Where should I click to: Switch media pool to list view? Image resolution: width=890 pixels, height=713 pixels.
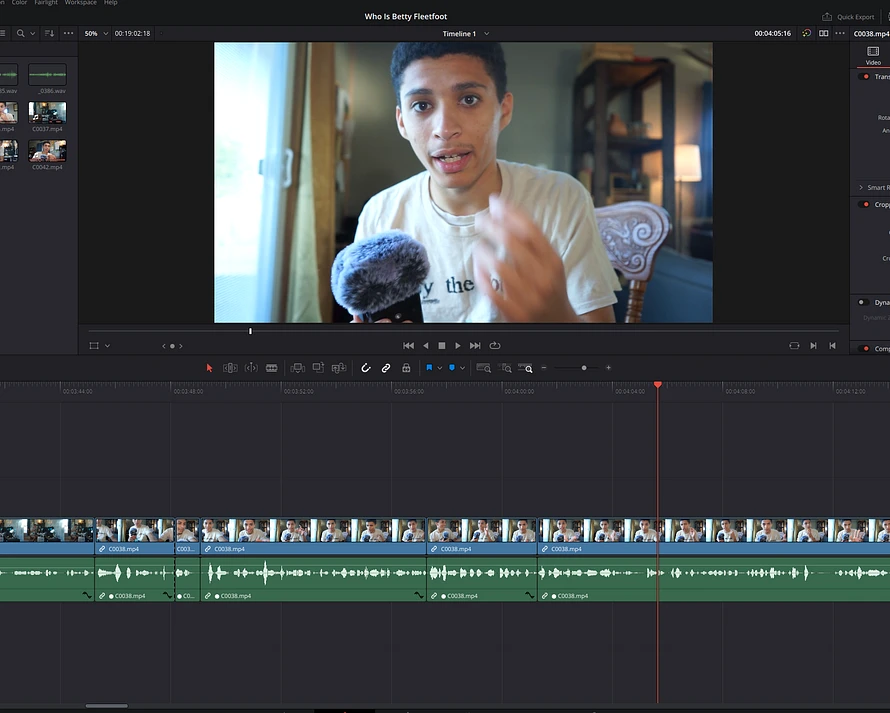coord(3,33)
